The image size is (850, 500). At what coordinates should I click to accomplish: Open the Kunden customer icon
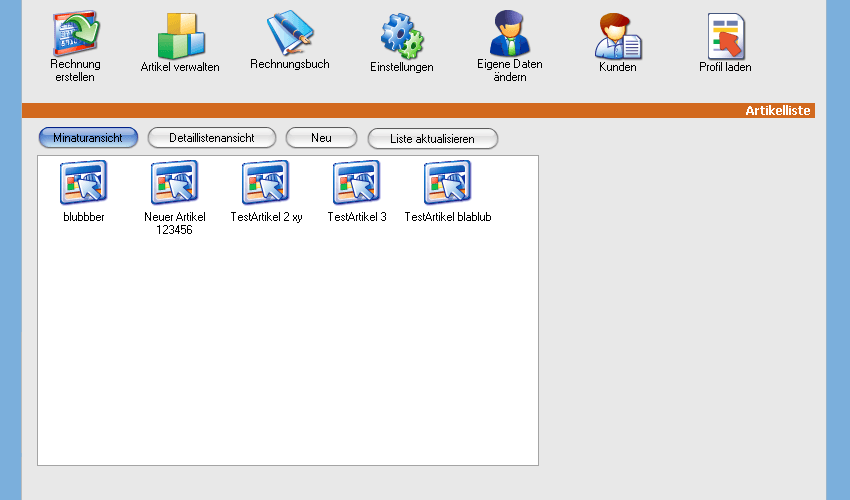point(618,36)
